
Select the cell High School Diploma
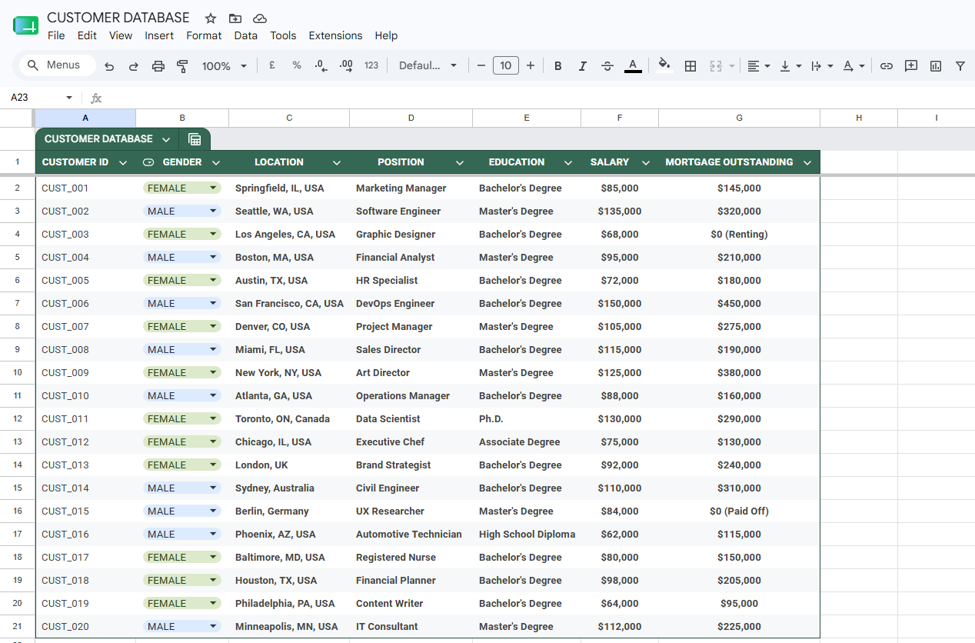coord(527,534)
